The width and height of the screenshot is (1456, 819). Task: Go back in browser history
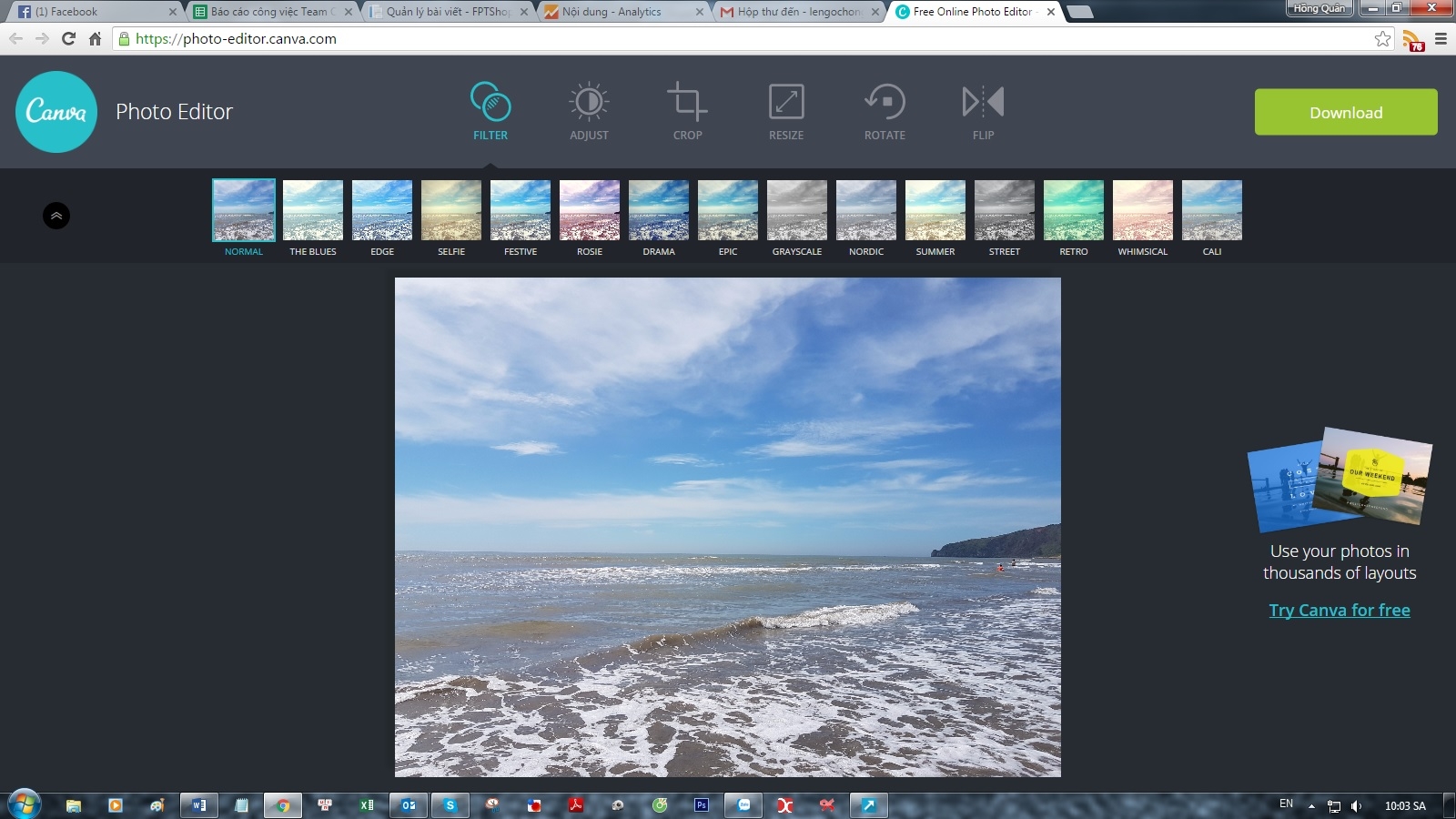pos(15,38)
